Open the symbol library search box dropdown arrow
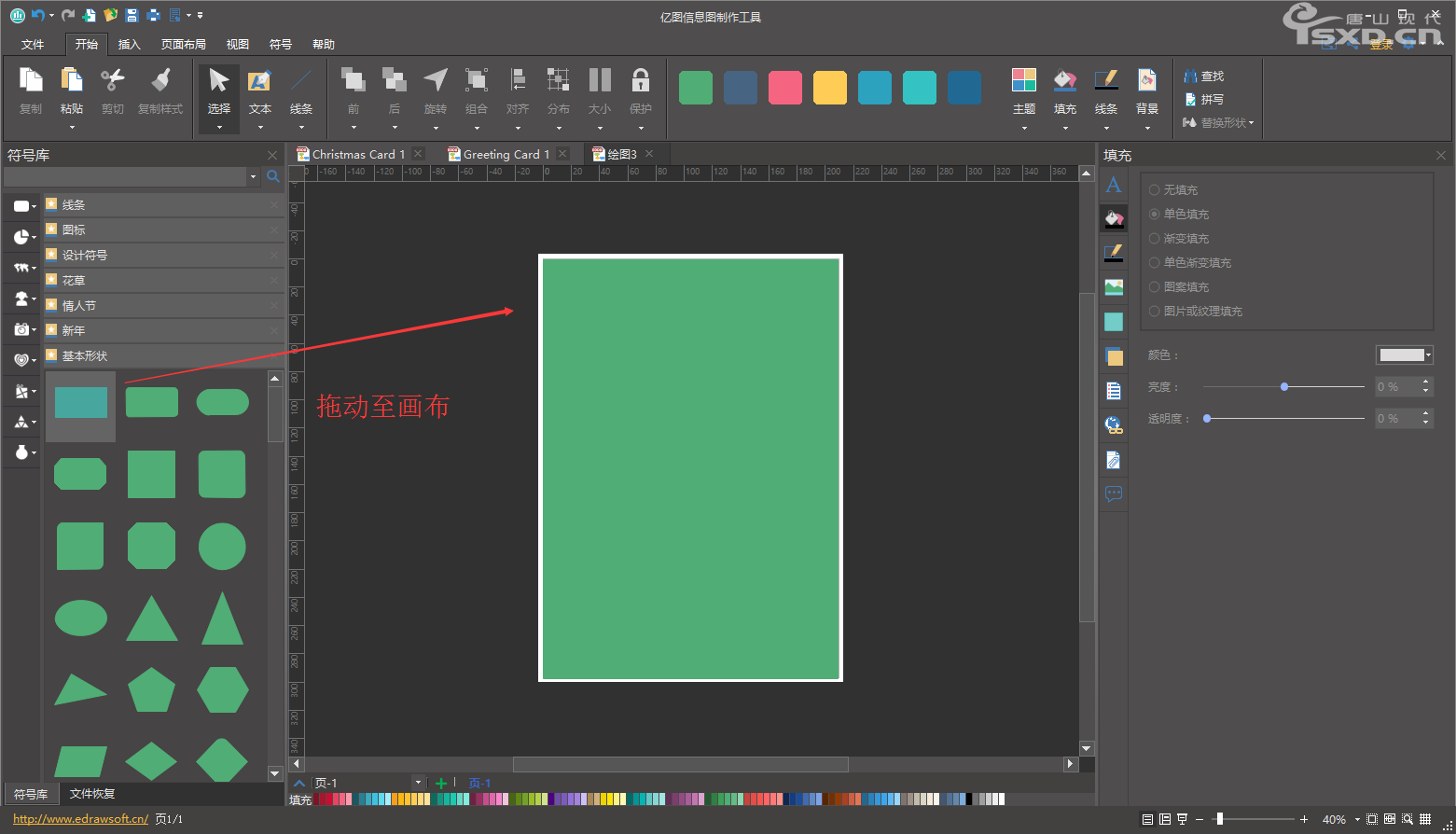Viewport: 1456px width, 834px height. pos(253,176)
